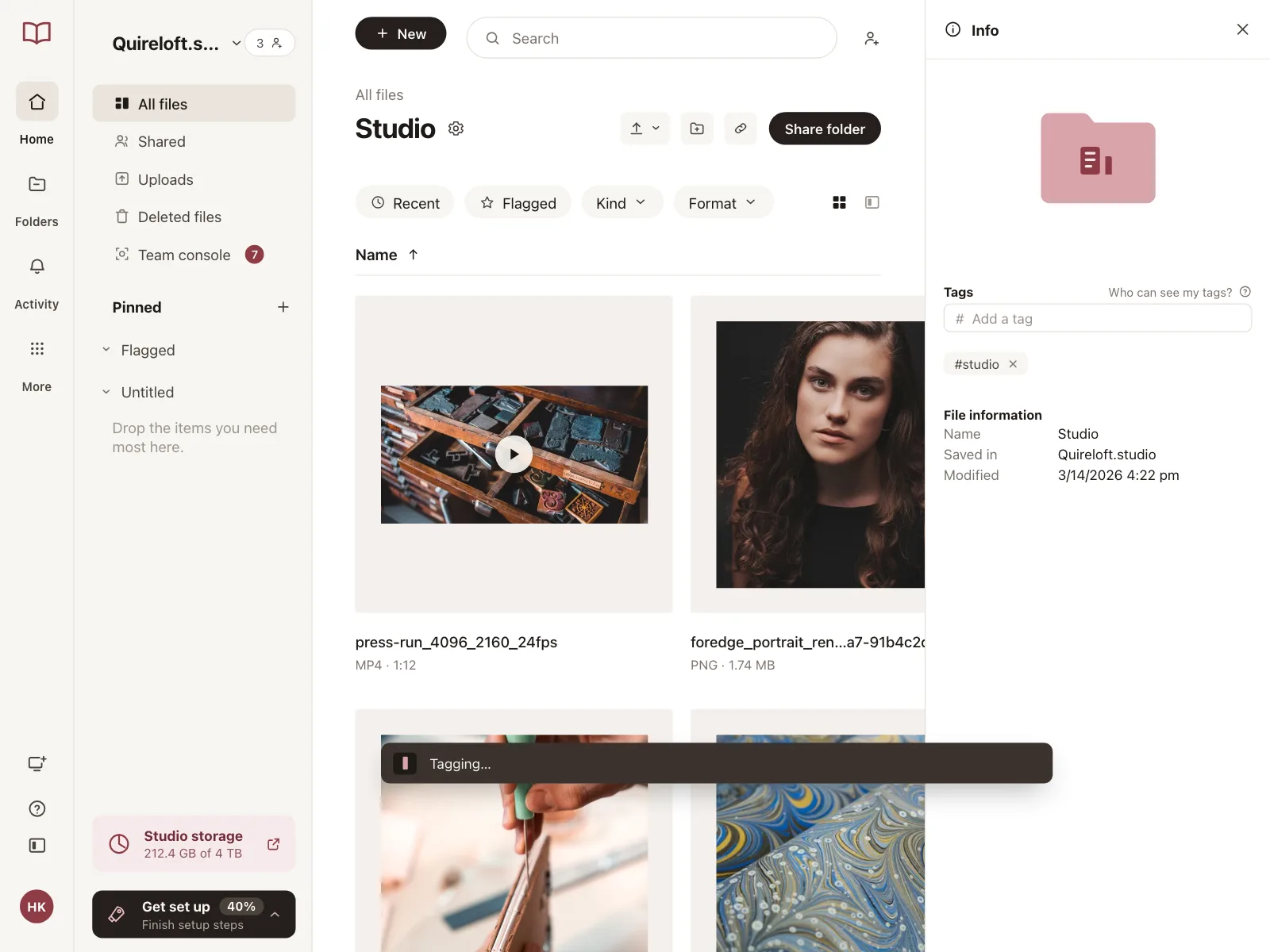This screenshot has height=952, width=1270.
Task: Click the 40% setup progress badge
Action: (241, 906)
